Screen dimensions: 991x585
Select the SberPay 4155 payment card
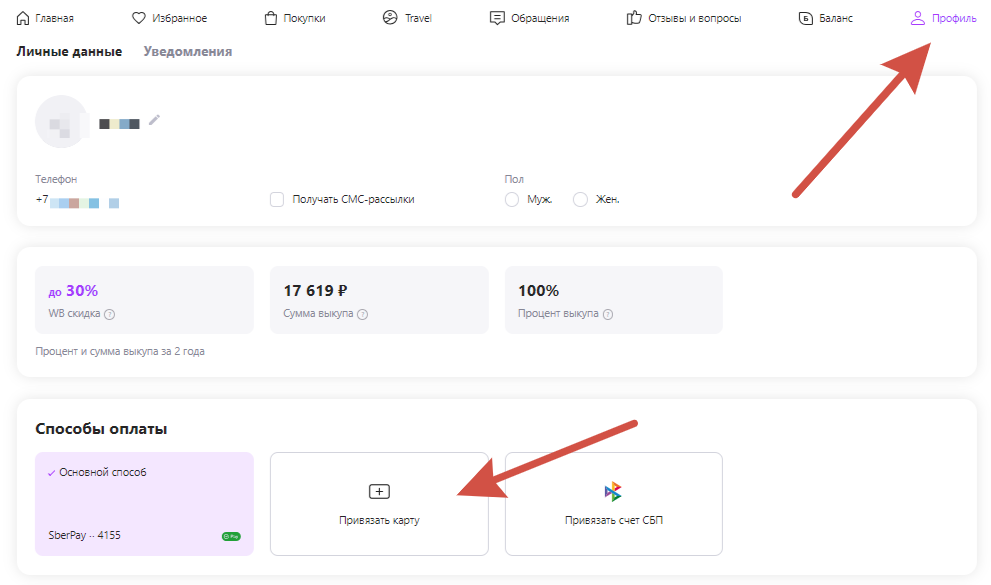144,503
